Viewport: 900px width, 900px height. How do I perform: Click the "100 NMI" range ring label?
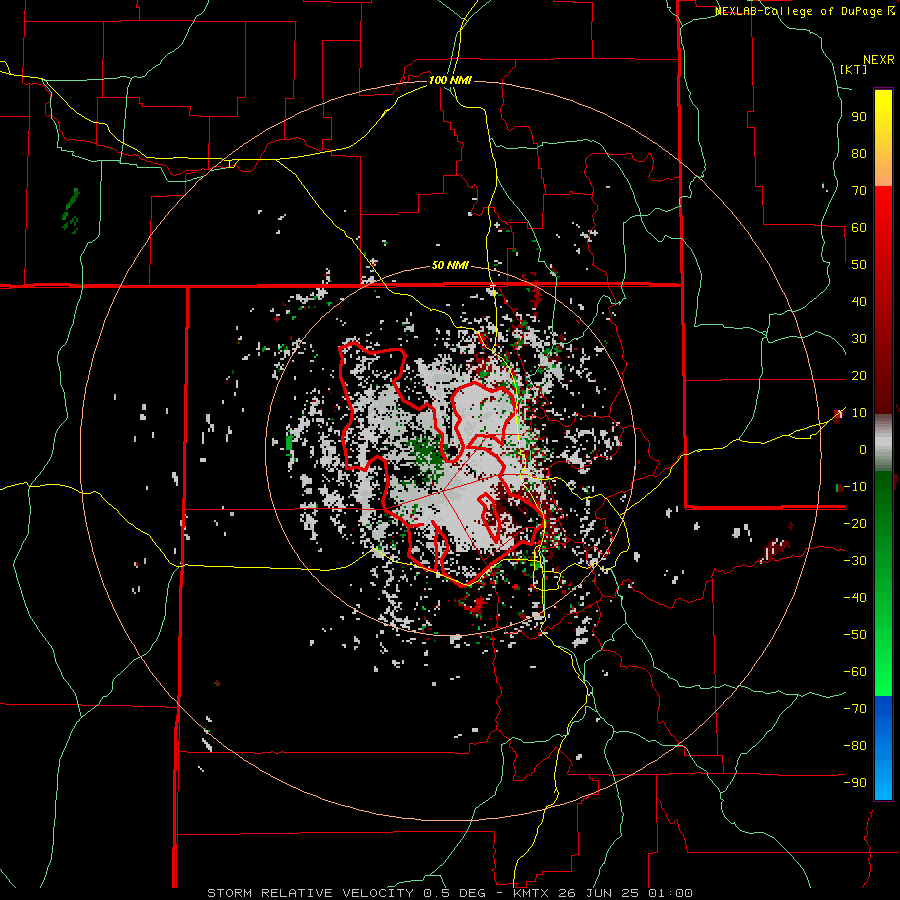(x=450, y=80)
